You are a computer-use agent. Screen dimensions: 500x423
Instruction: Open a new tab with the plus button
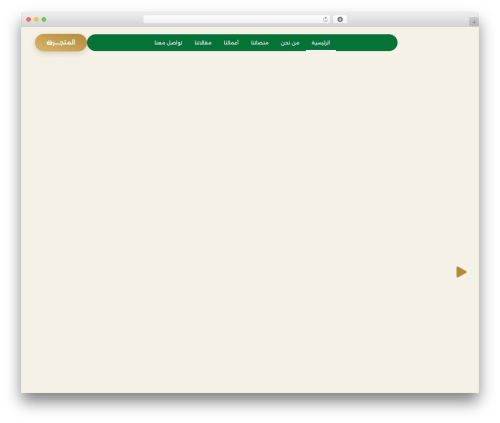pos(474,22)
